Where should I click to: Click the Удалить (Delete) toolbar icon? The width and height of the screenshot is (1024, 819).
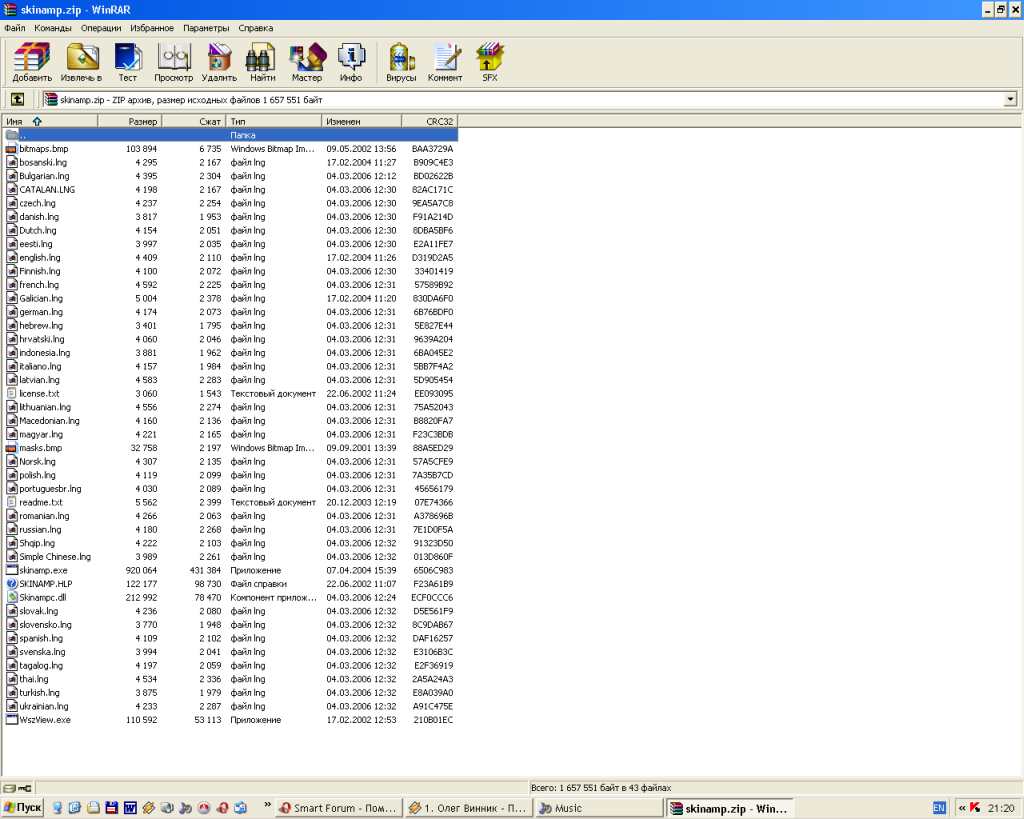click(x=219, y=62)
